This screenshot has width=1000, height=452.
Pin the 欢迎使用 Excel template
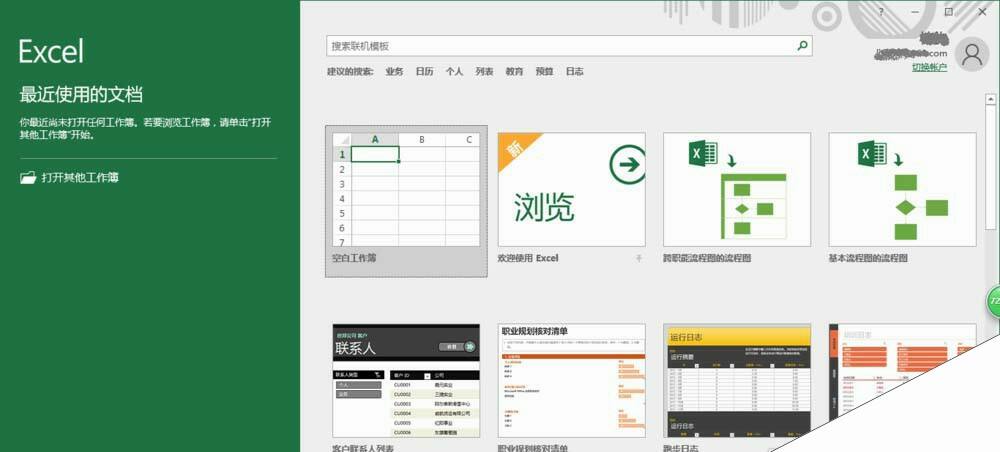click(x=639, y=258)
